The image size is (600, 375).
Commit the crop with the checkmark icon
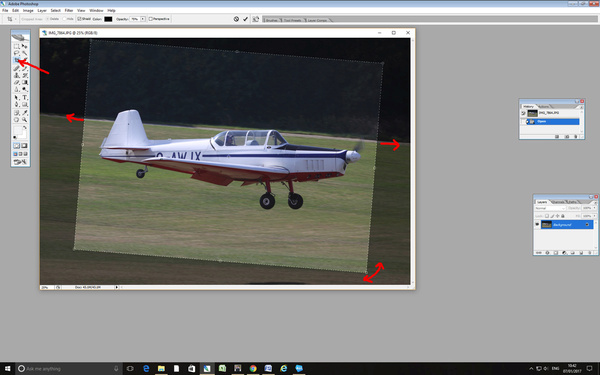coord(245,19)
